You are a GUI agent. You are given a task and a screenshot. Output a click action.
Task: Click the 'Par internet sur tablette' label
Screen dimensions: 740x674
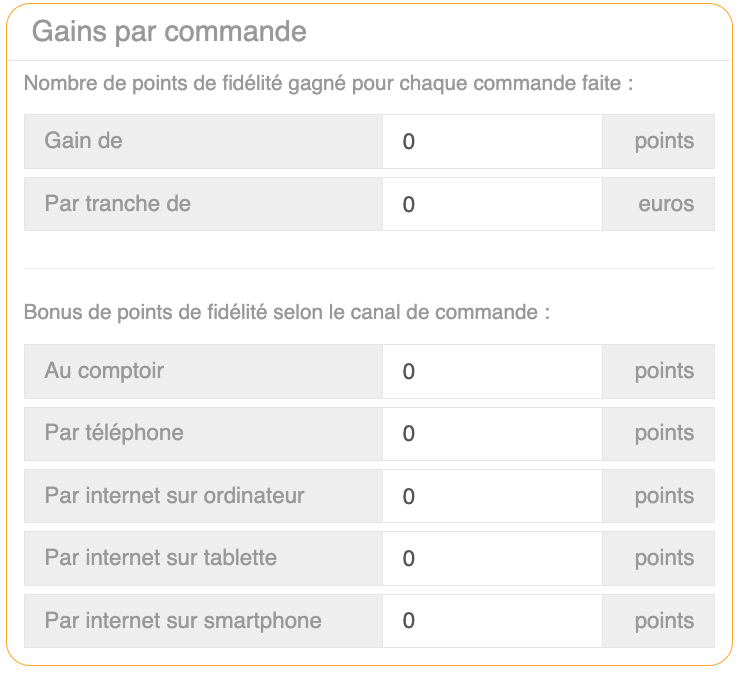(x=161, y=558)
